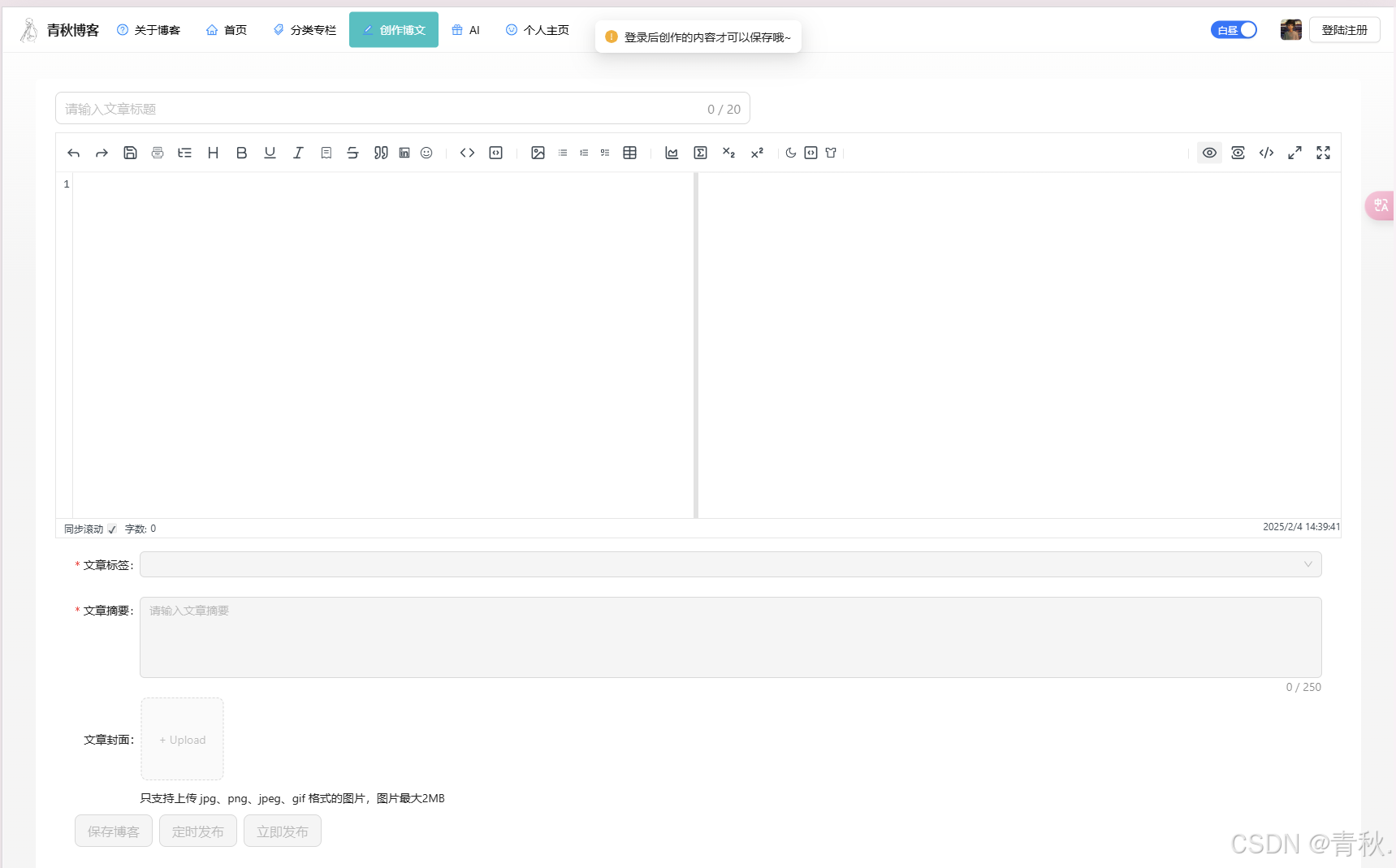The height and width of the screenshot is (868, 1396).
Task: Insert a formula with the sigma icon
Action: pos(700,153)
